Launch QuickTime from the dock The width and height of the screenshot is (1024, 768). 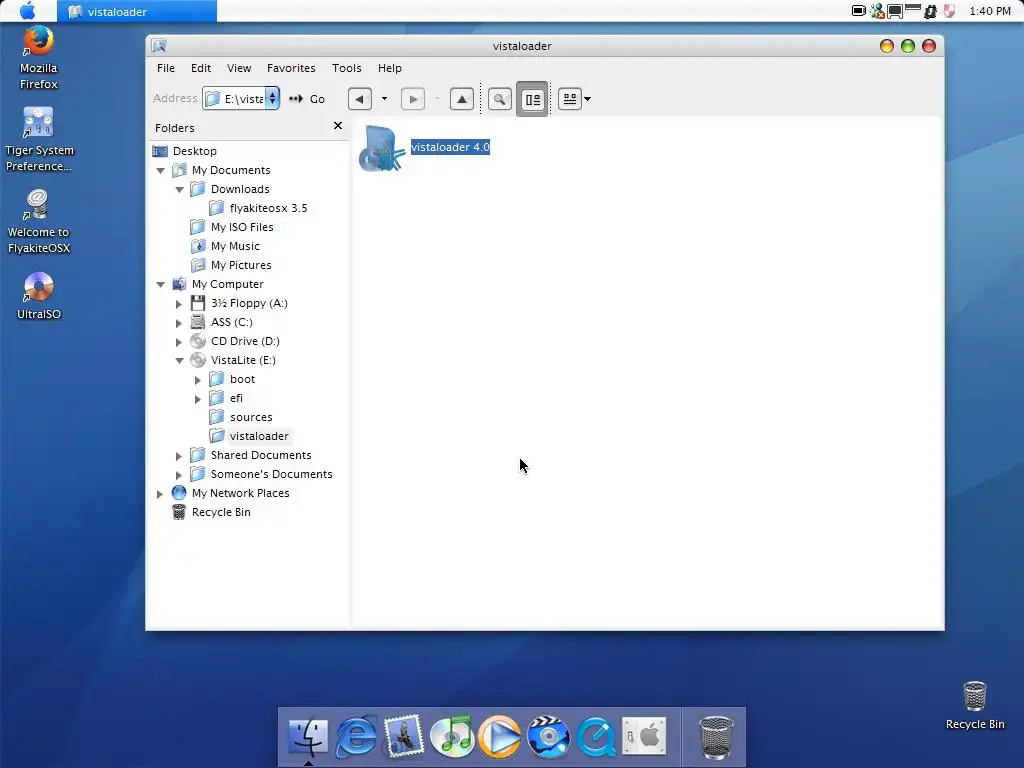596,737
